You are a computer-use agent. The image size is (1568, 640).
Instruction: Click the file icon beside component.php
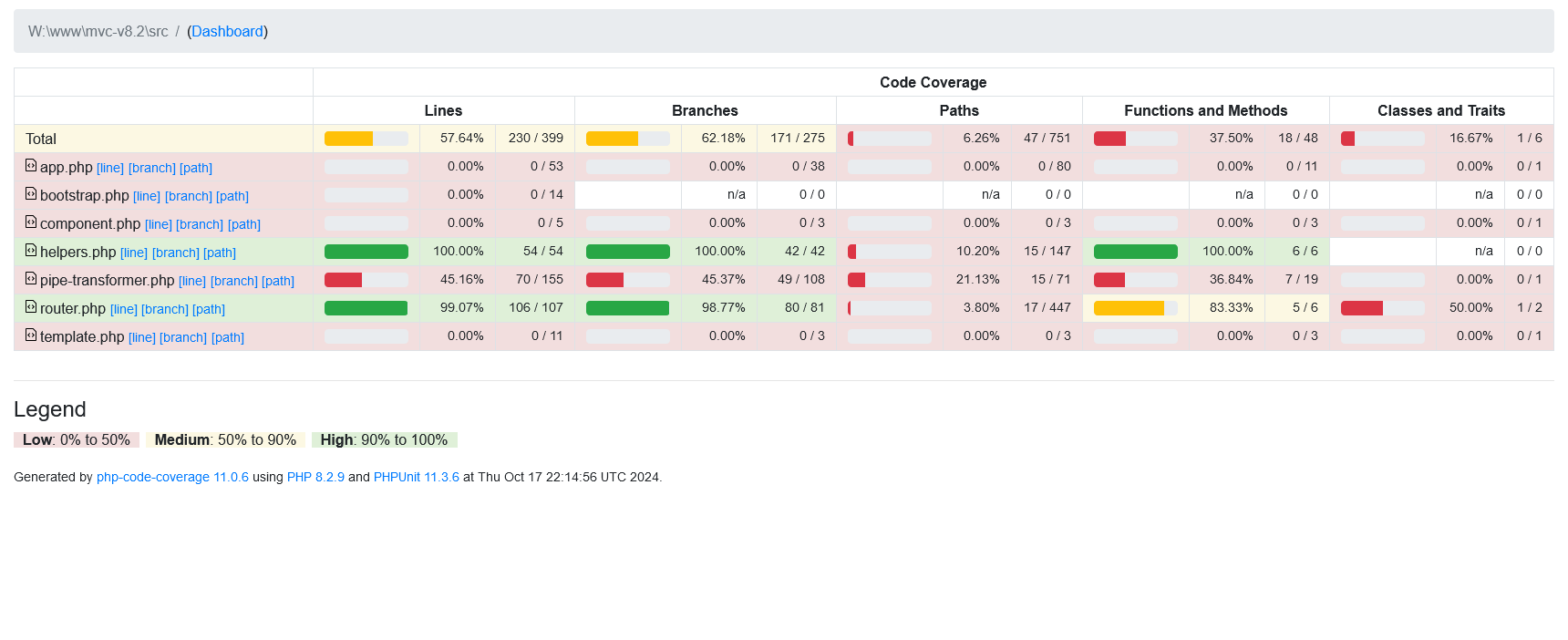click(x=31, y=222)
